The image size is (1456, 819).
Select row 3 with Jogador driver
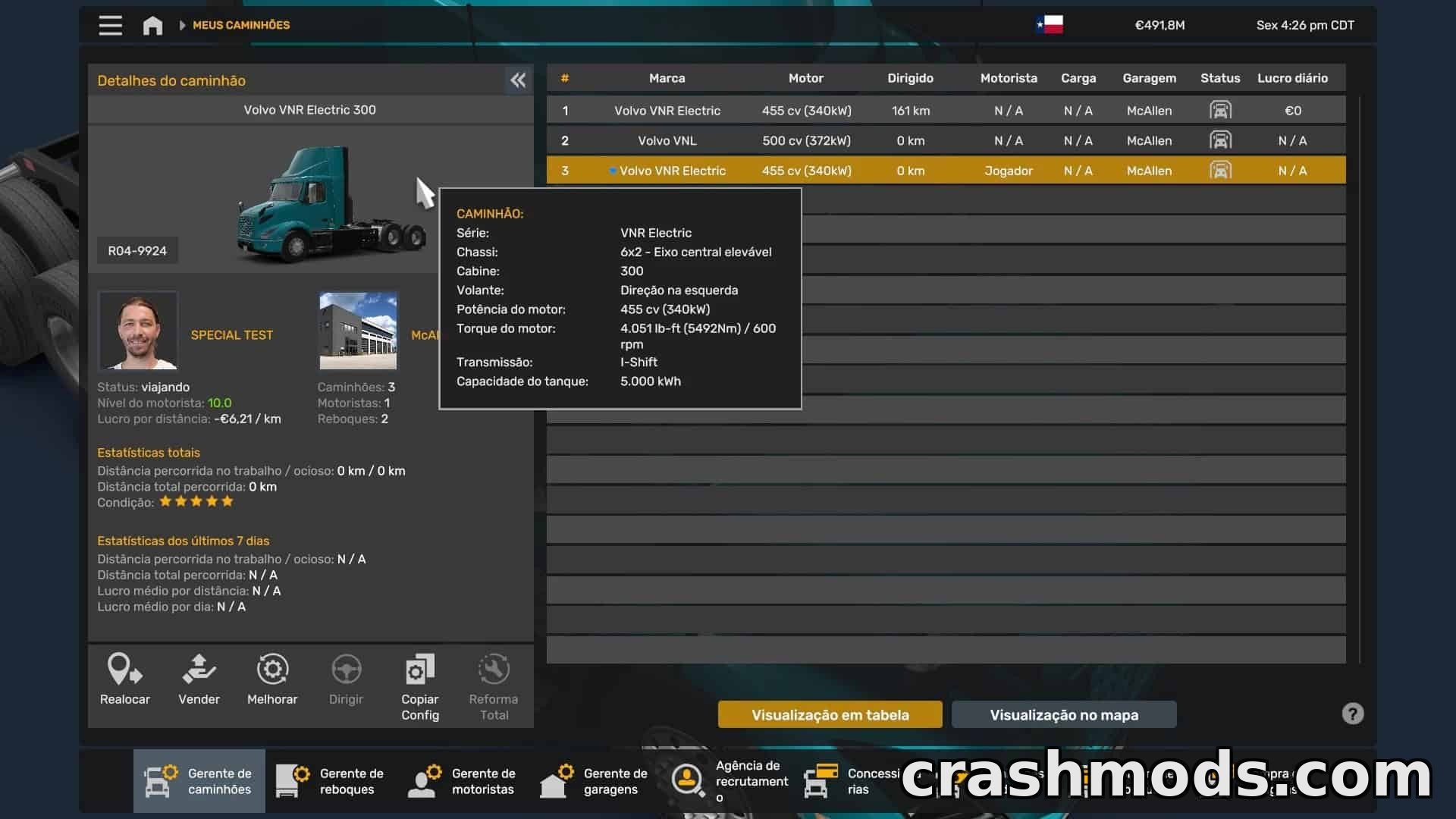pos(946,171)
